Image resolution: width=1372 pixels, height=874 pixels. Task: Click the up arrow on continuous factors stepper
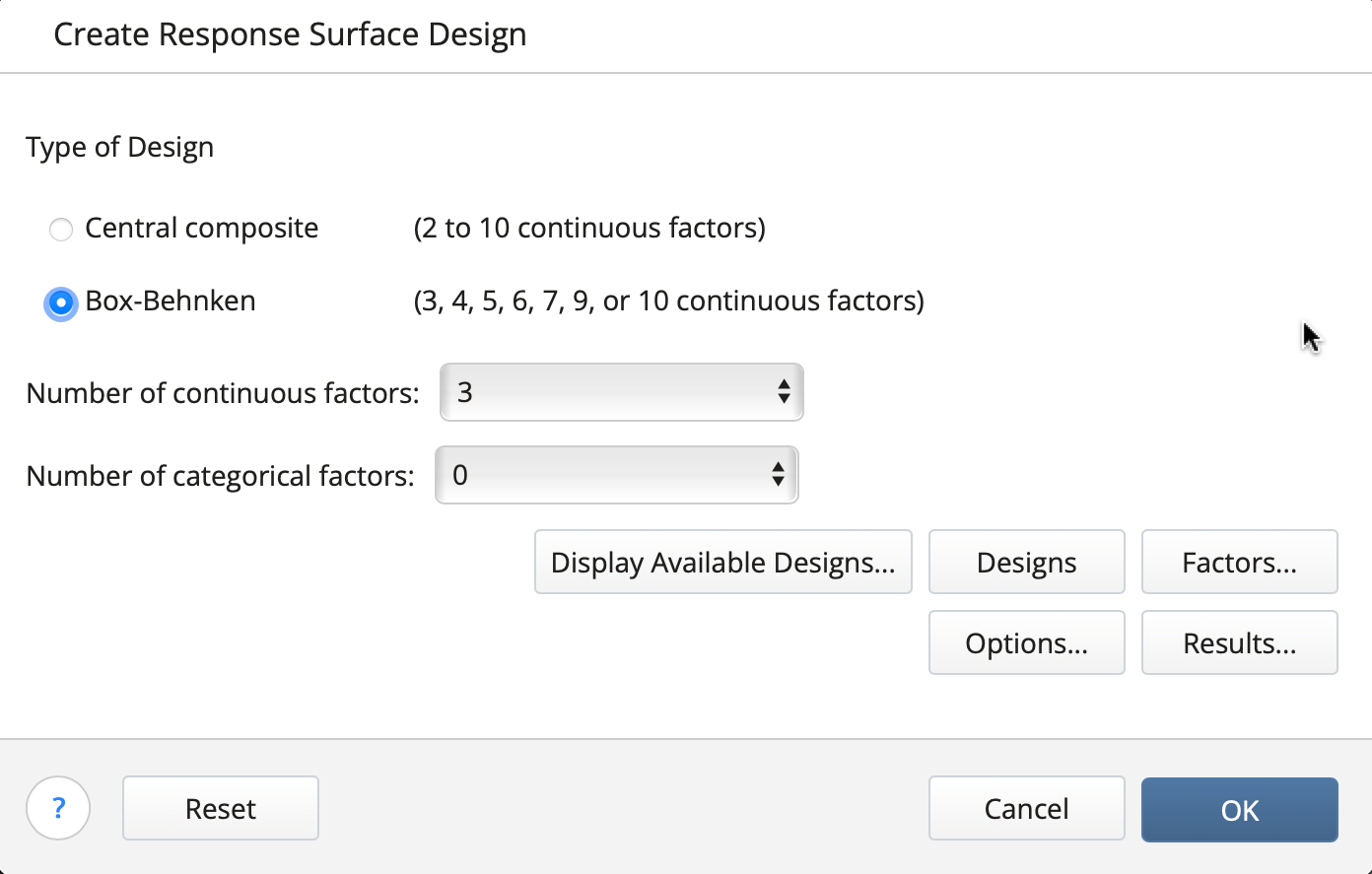coord(784,385)
